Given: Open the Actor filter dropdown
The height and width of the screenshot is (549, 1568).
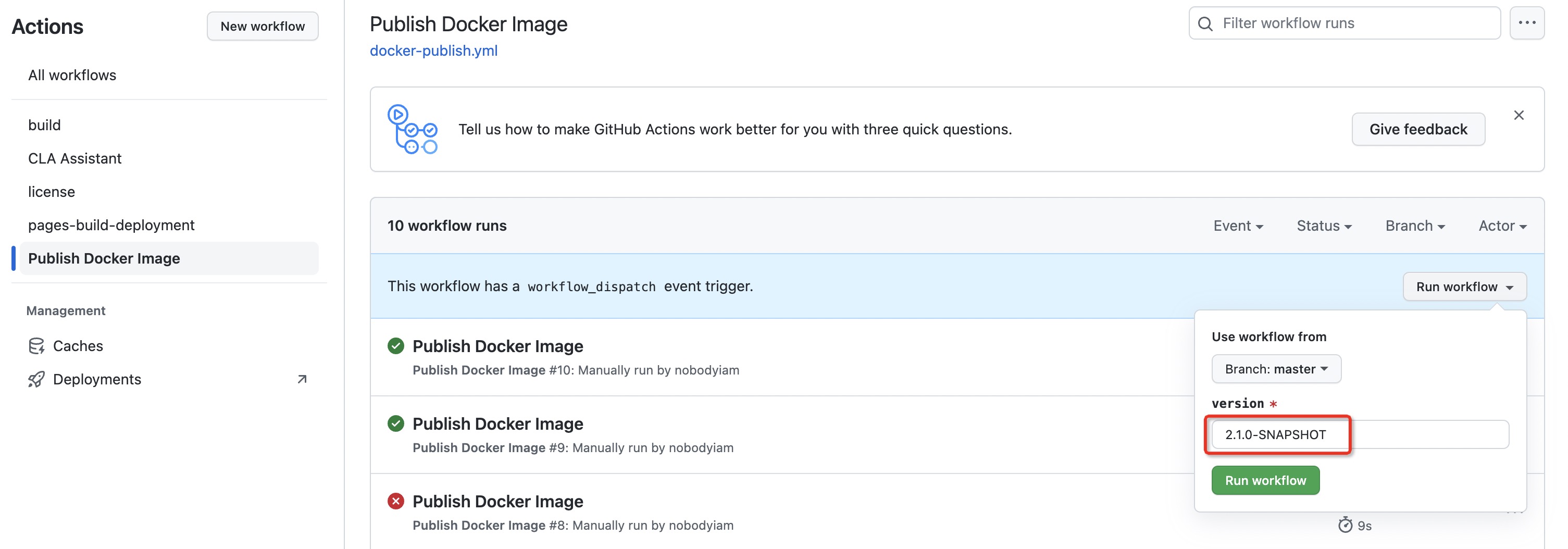Looking at the screenshot, I should point(1502,225).
